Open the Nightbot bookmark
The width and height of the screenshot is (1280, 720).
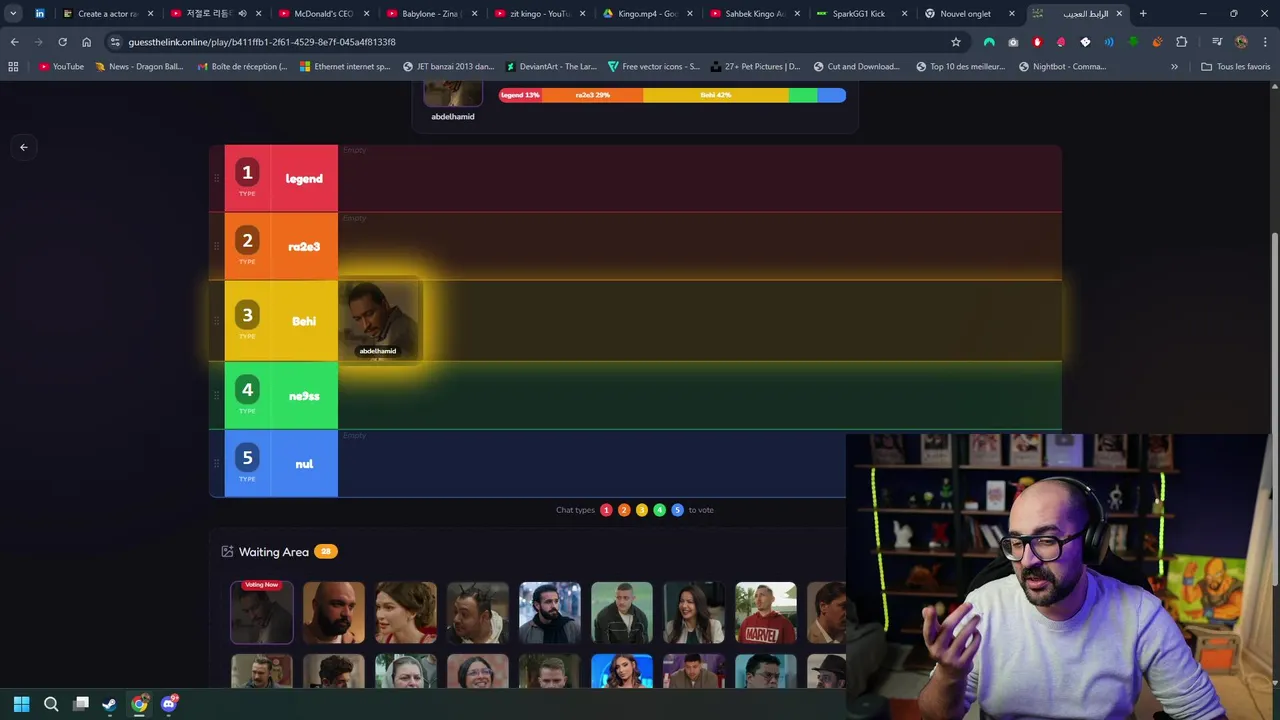1063,67
